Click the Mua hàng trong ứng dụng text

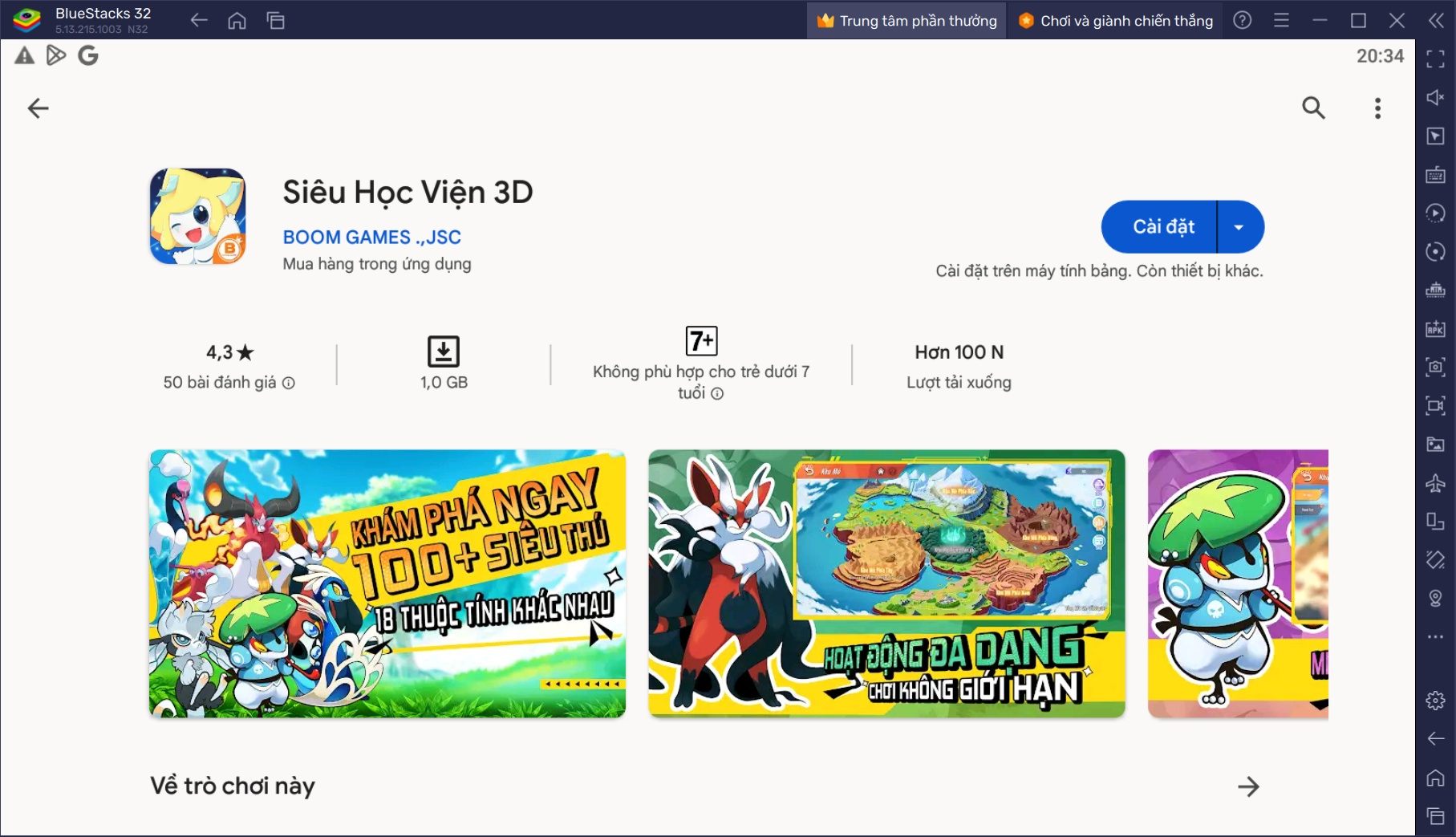[x=377, y=264]
